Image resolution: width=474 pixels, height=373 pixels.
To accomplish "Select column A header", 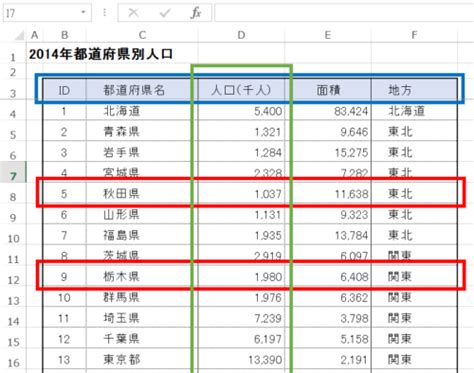I will 35,35.
